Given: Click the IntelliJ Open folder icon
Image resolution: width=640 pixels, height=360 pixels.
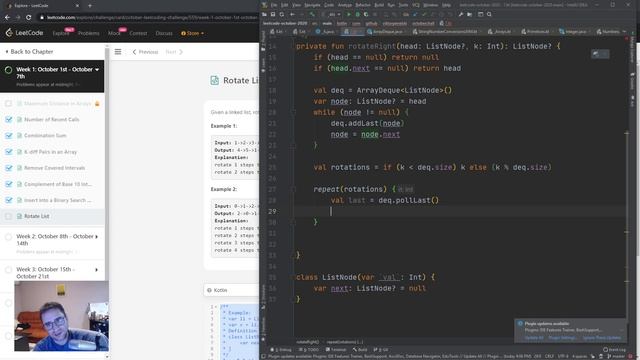Looking at the screenshot, I should (264, 14).
